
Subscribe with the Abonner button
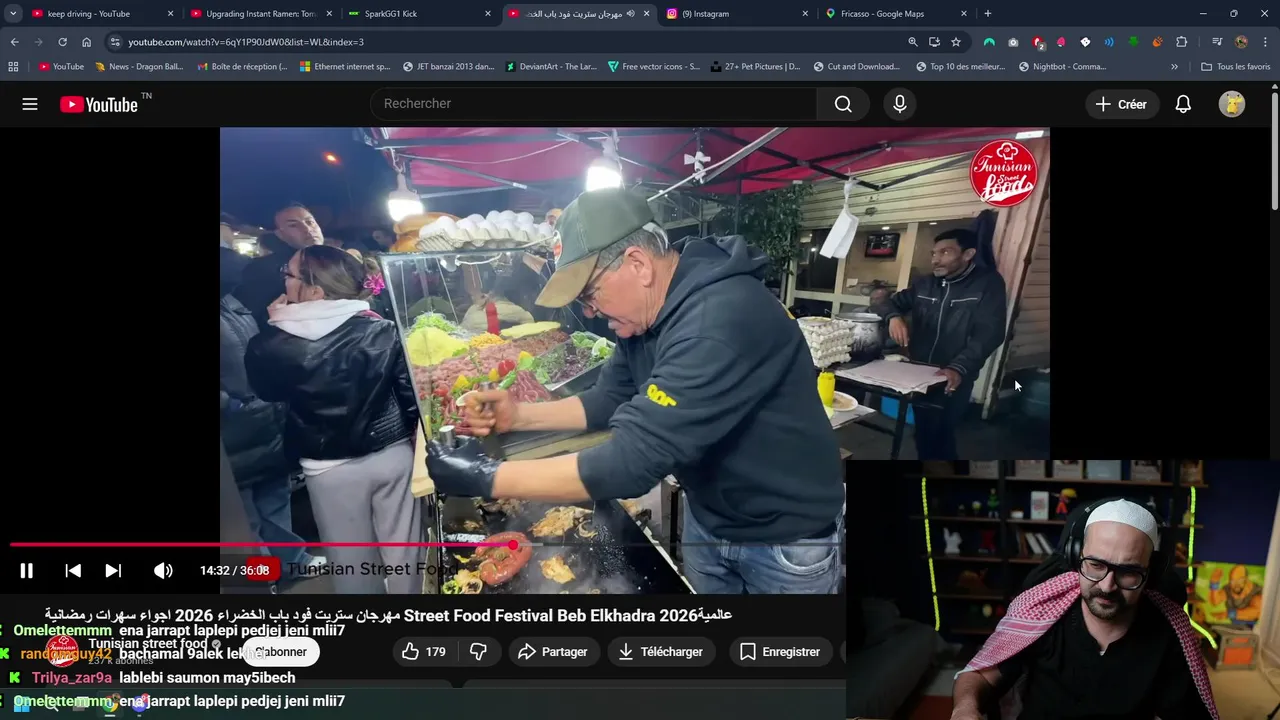coord(280,652)
